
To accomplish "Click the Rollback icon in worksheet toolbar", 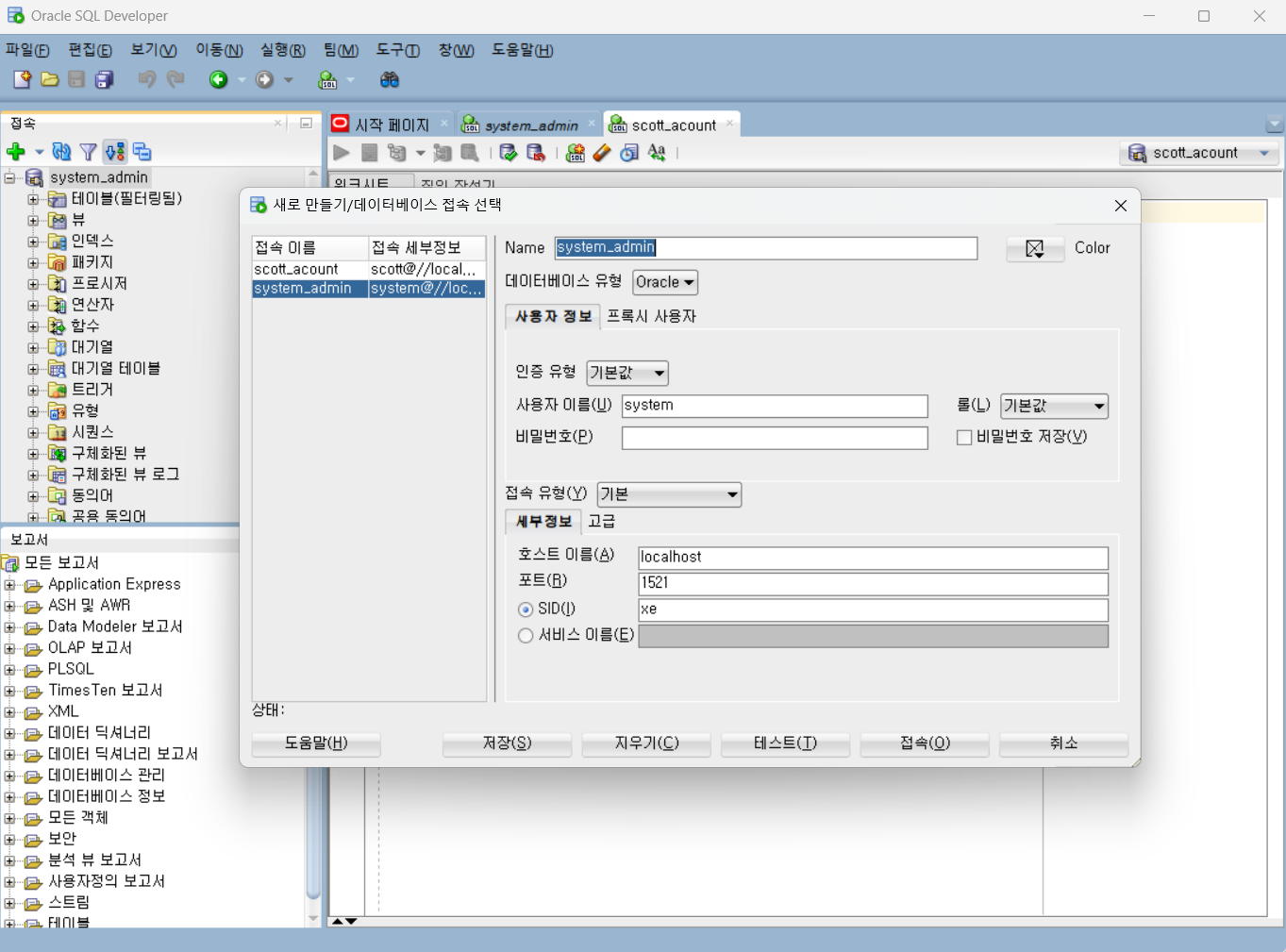I will (536, 153).
